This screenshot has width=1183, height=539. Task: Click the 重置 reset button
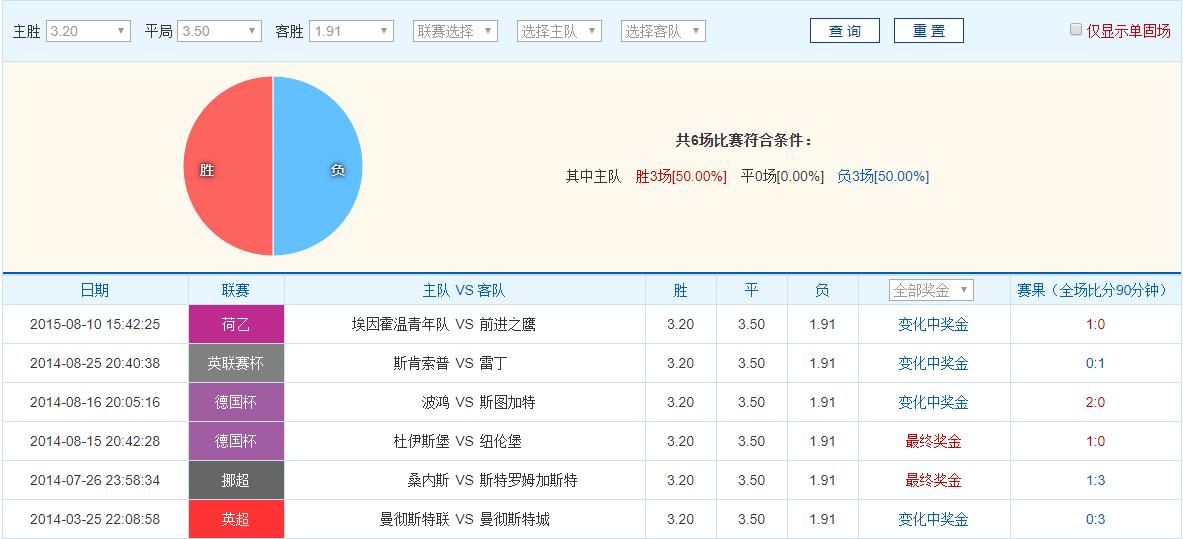coord(929,31)
